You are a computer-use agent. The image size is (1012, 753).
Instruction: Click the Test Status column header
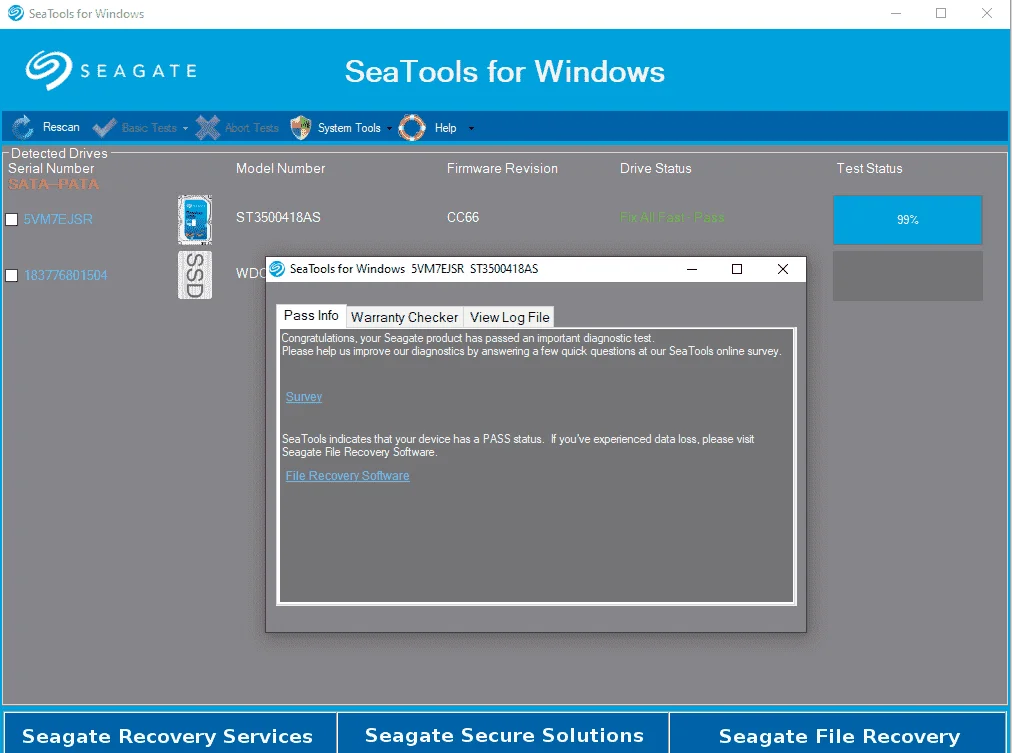869,168
